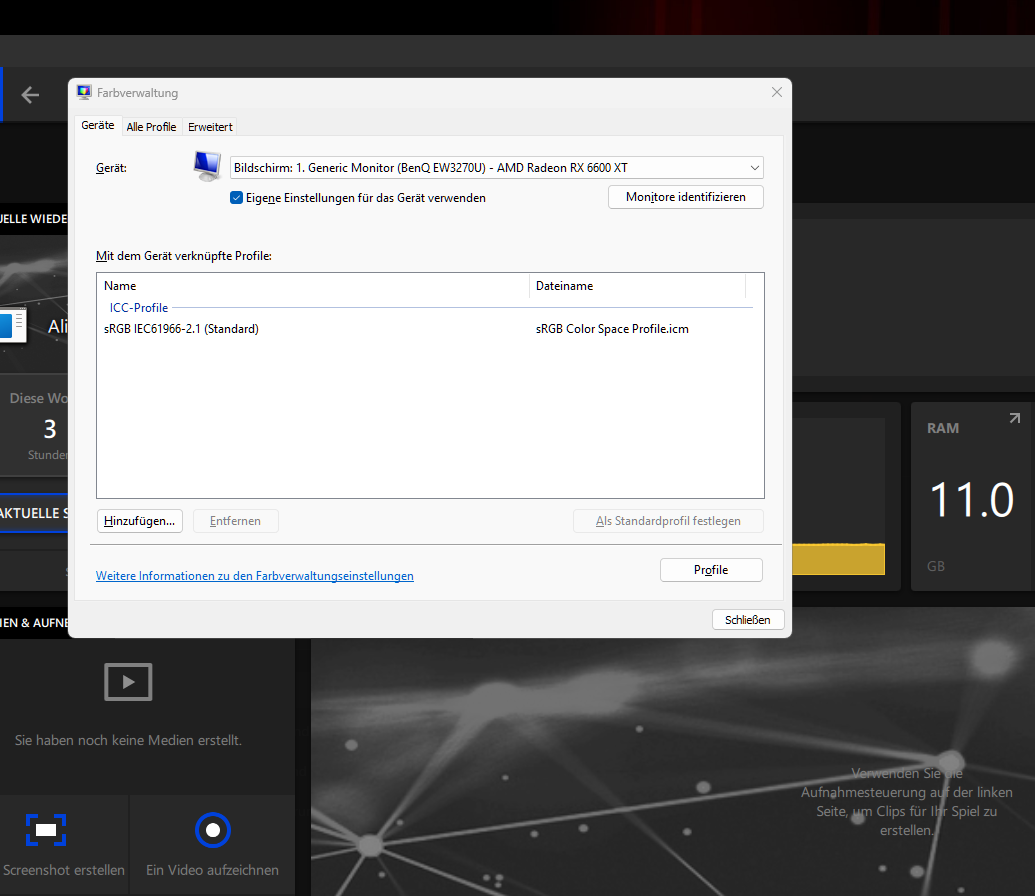Click the media play placeholder icon

128,682
